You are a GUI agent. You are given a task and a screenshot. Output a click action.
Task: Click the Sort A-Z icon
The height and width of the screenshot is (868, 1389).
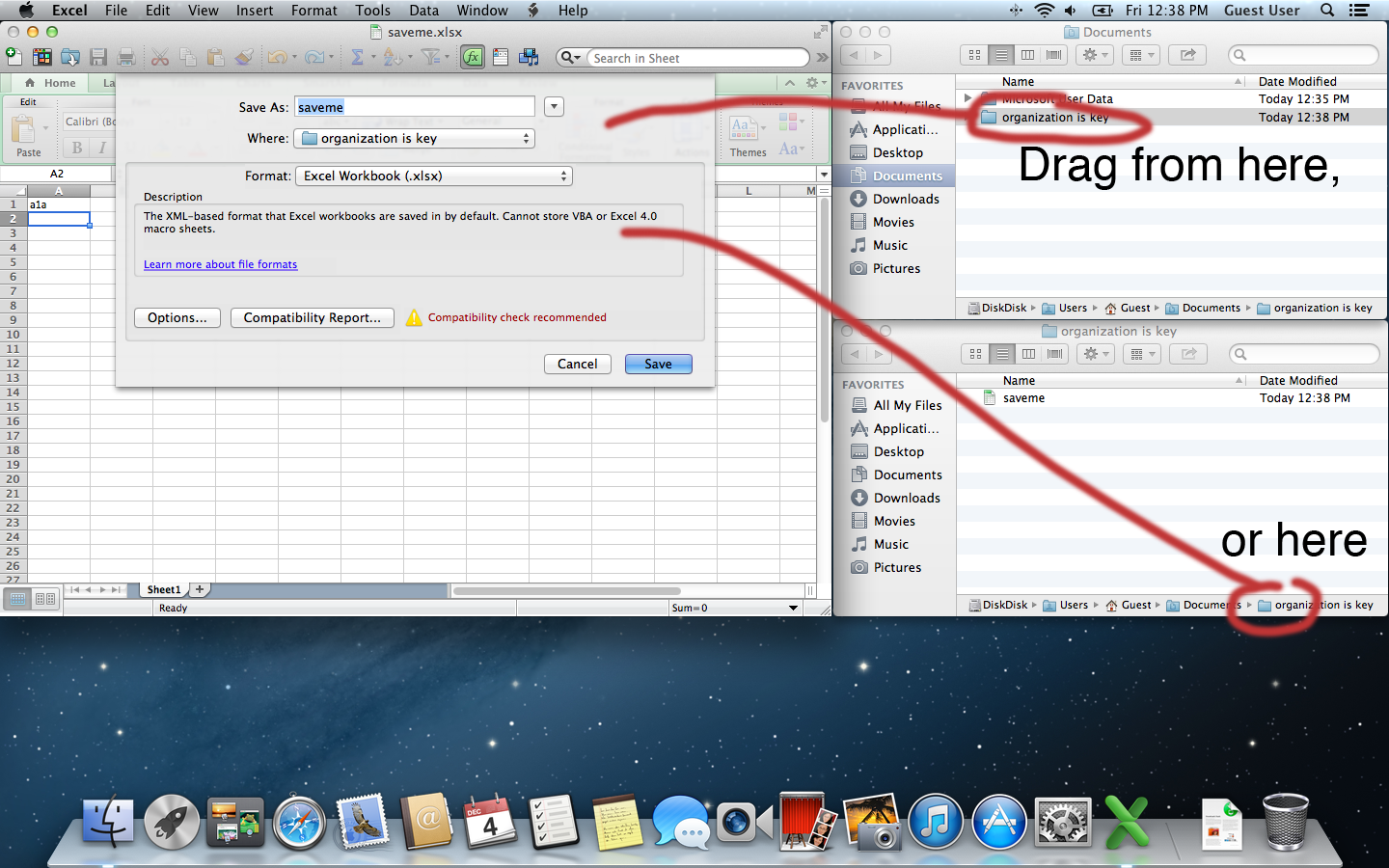pyautogui.click(x=393, y=58)
